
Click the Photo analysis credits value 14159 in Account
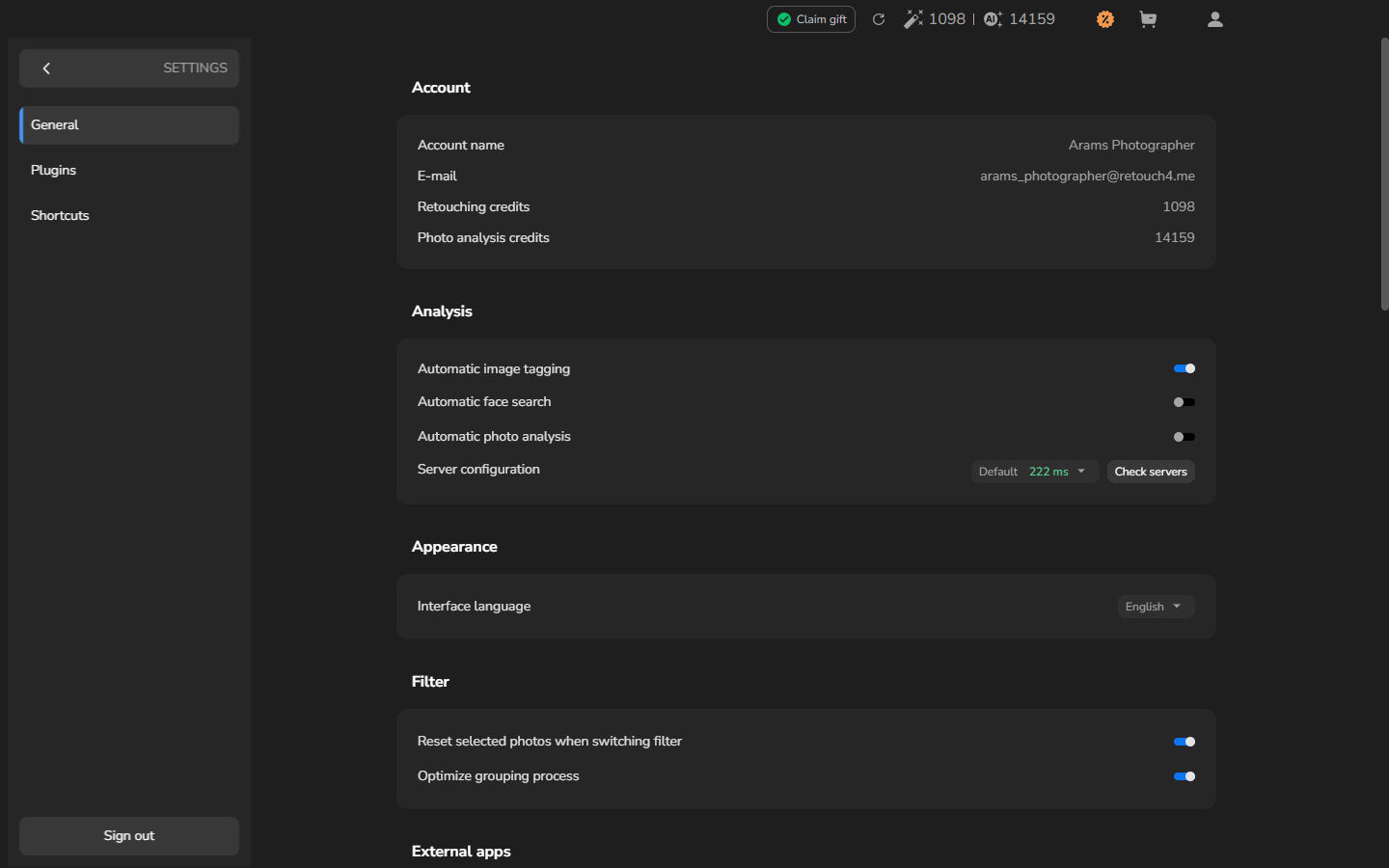tap(1175, 238)
